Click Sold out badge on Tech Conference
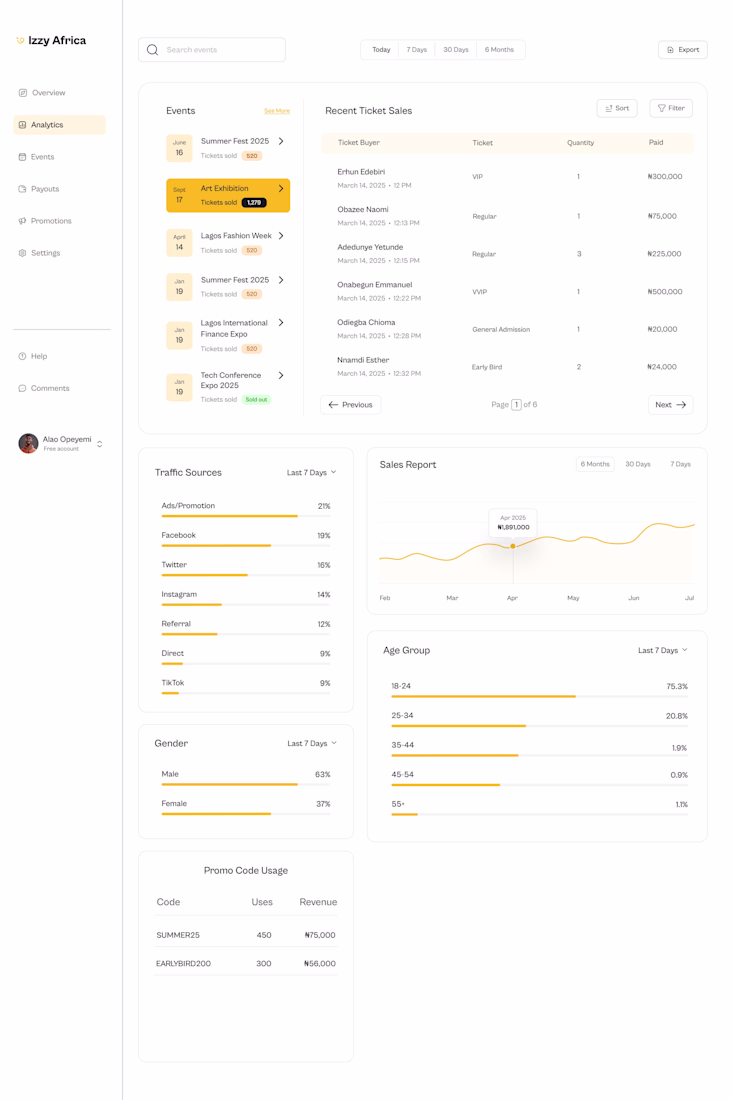This screenshot has height=1100, width=732. pyautogui.click(x=256, y=399)
